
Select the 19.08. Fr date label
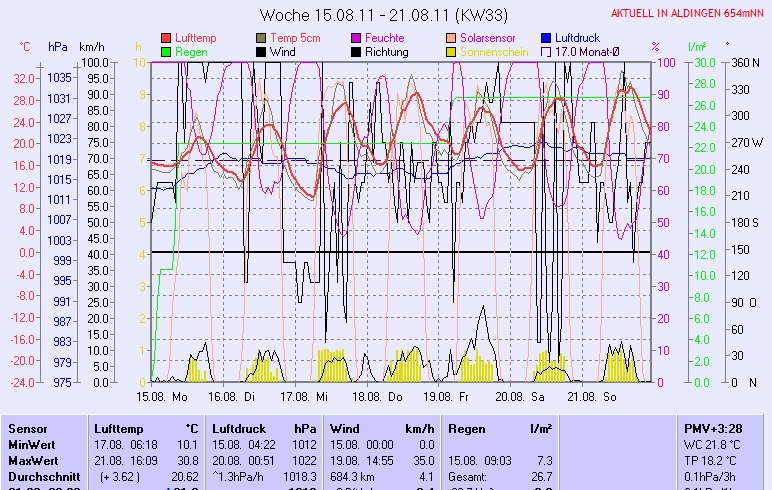445,397
